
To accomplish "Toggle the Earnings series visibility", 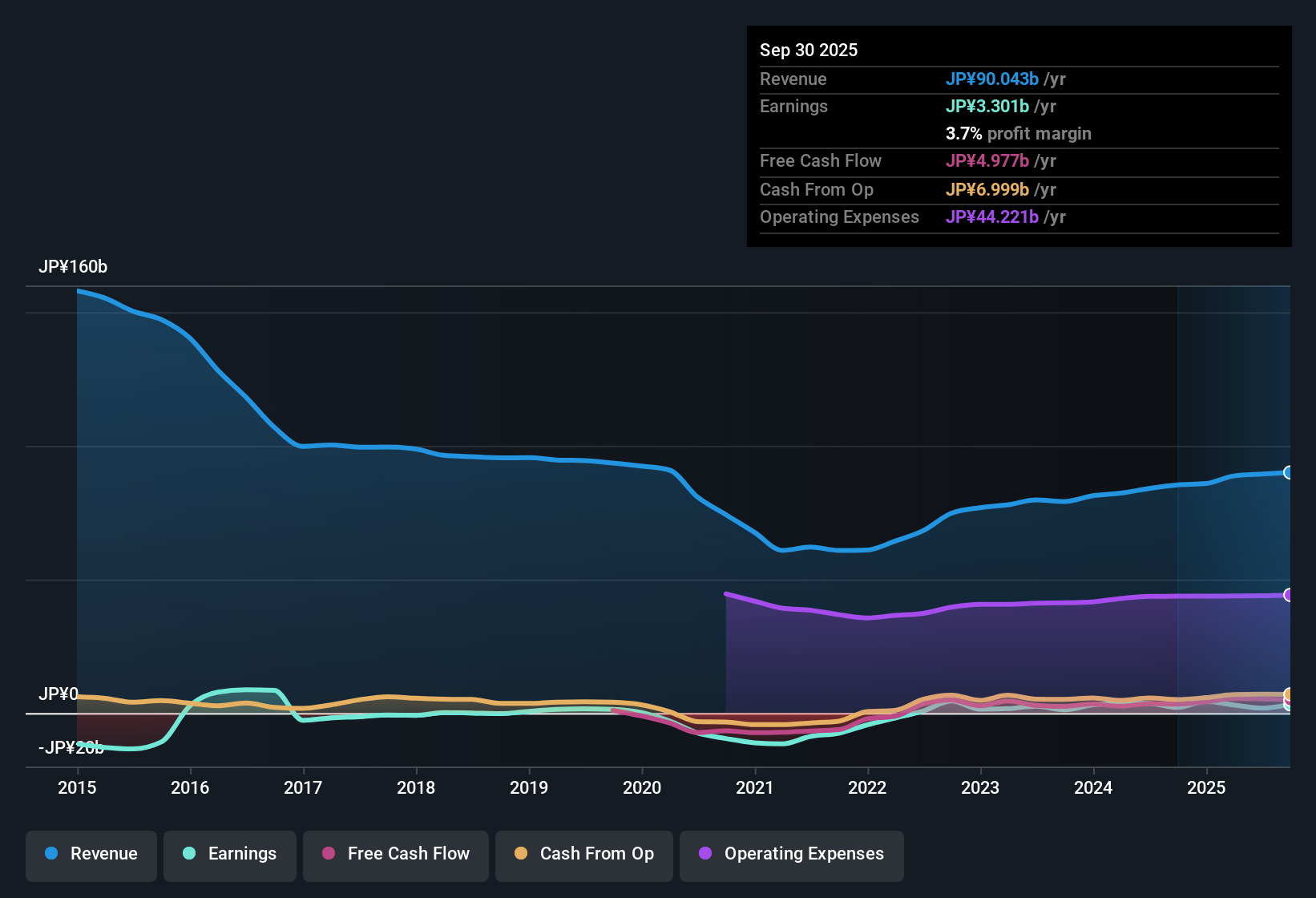I will [x=230, y=854].
